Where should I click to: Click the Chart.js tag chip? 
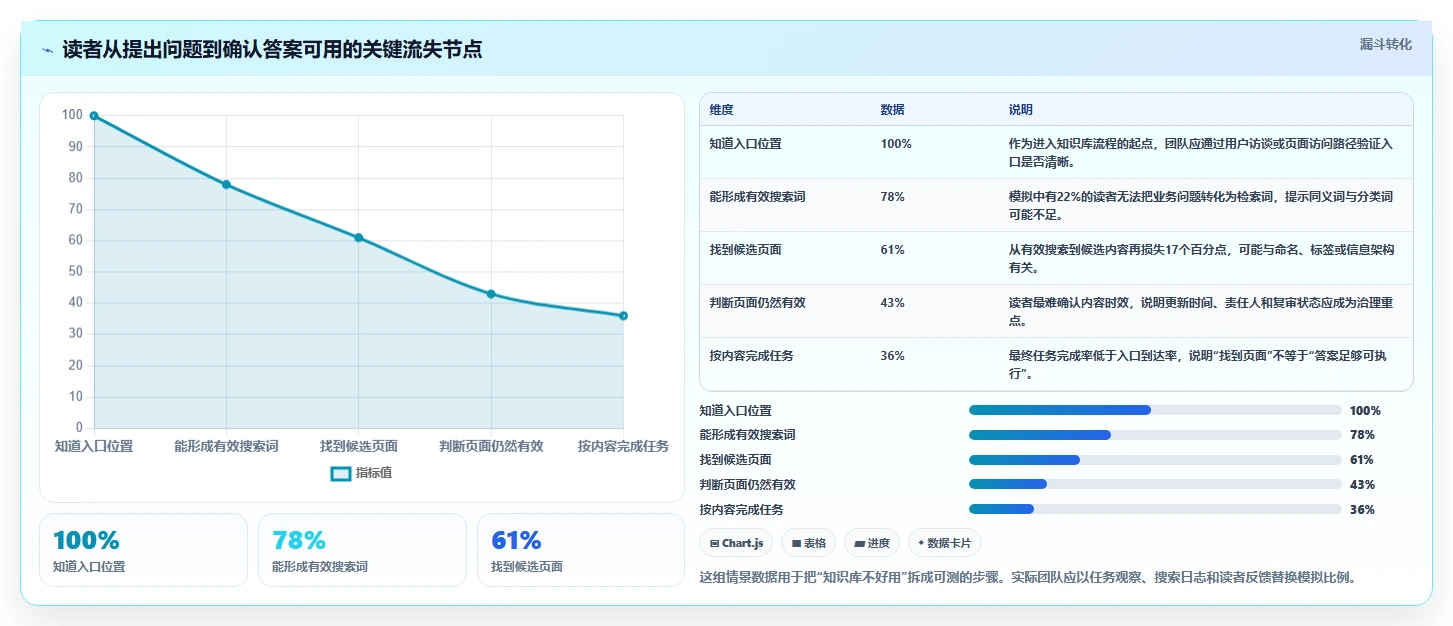tap(736, 543)
